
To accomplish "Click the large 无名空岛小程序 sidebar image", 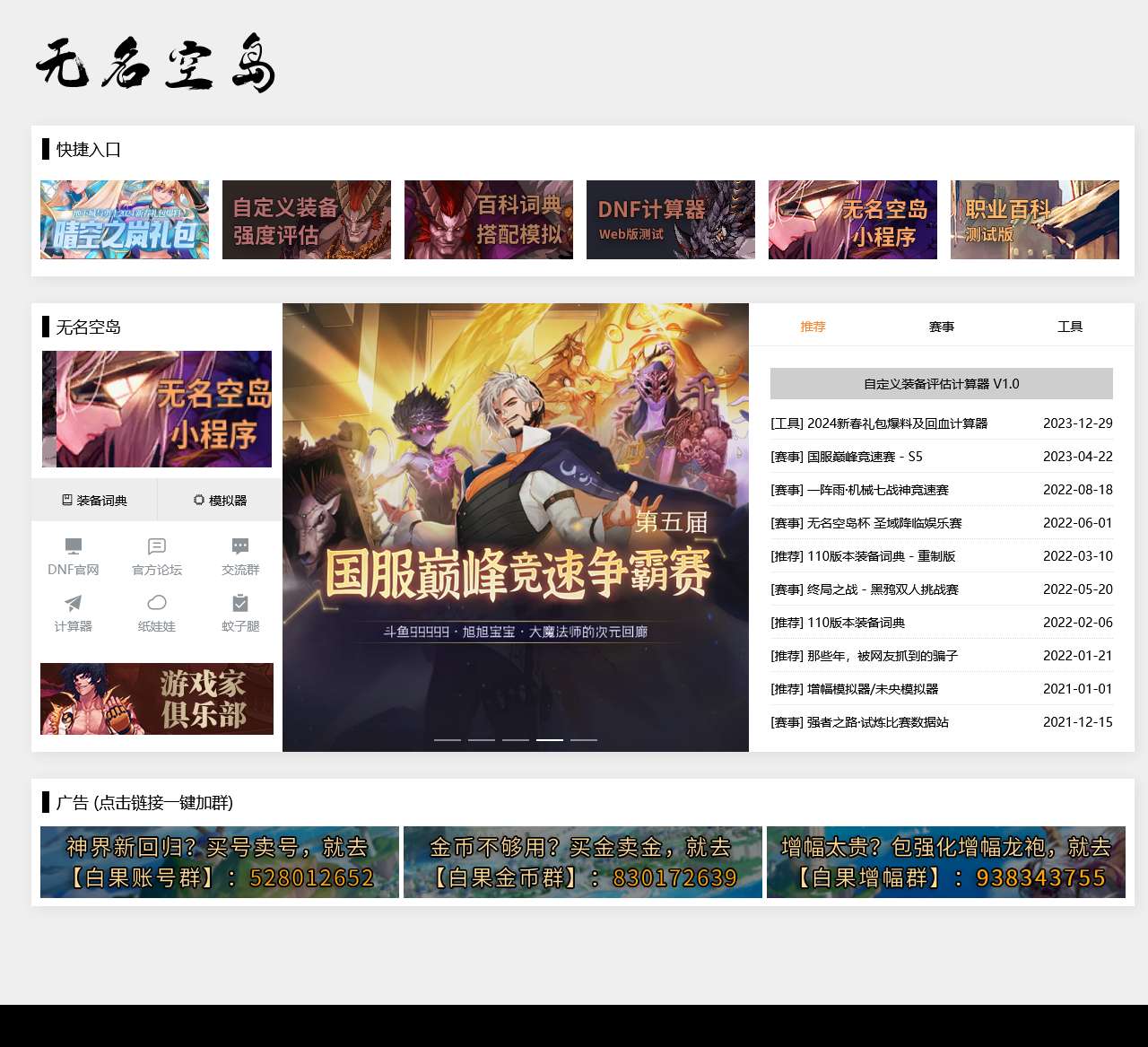I will point(157,409).
